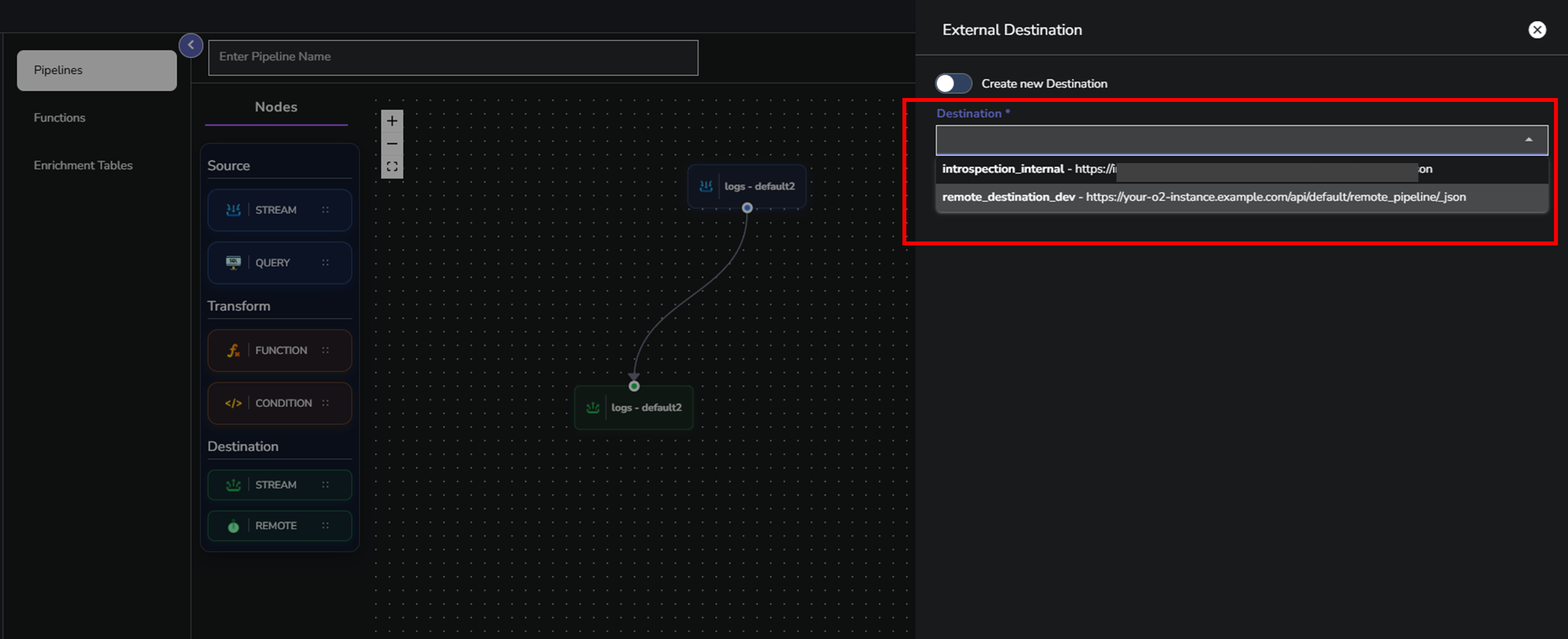Close the External Destination panel
Viewport: 1568px width, 639px height.
pos(1537,30)
